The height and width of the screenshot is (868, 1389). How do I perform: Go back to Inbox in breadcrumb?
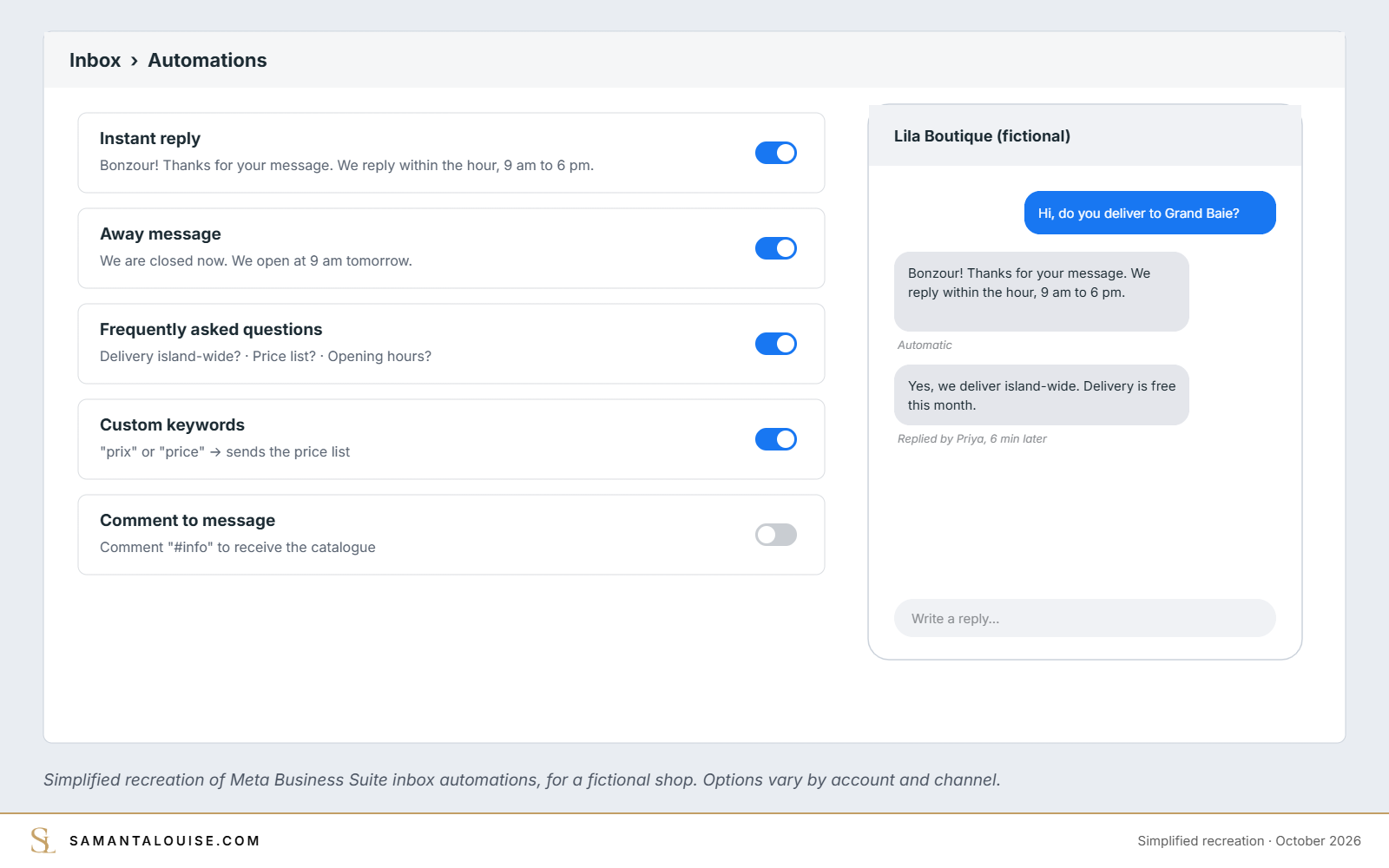click(95, 60)
